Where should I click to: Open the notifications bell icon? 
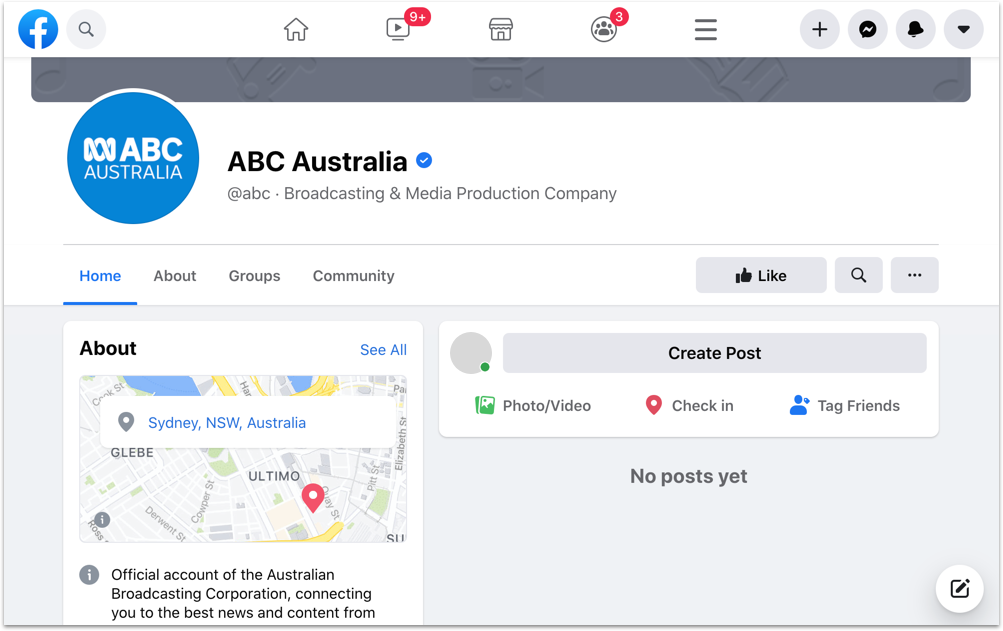[916, 30]
